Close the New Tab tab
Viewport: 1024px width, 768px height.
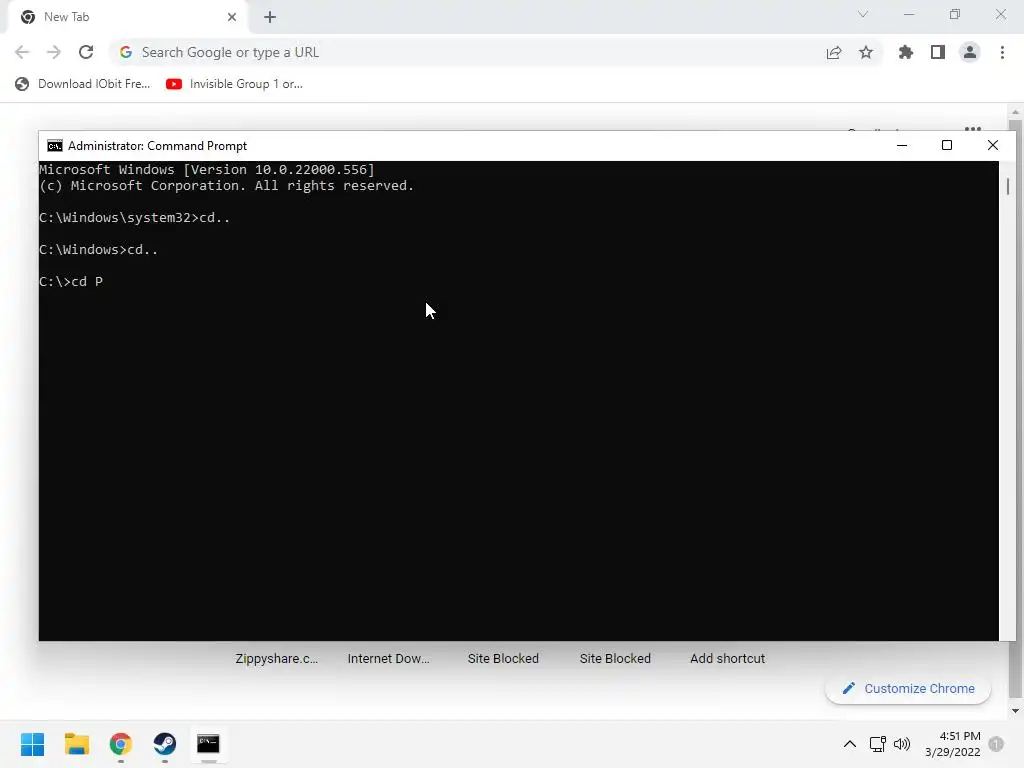point(232,17)
